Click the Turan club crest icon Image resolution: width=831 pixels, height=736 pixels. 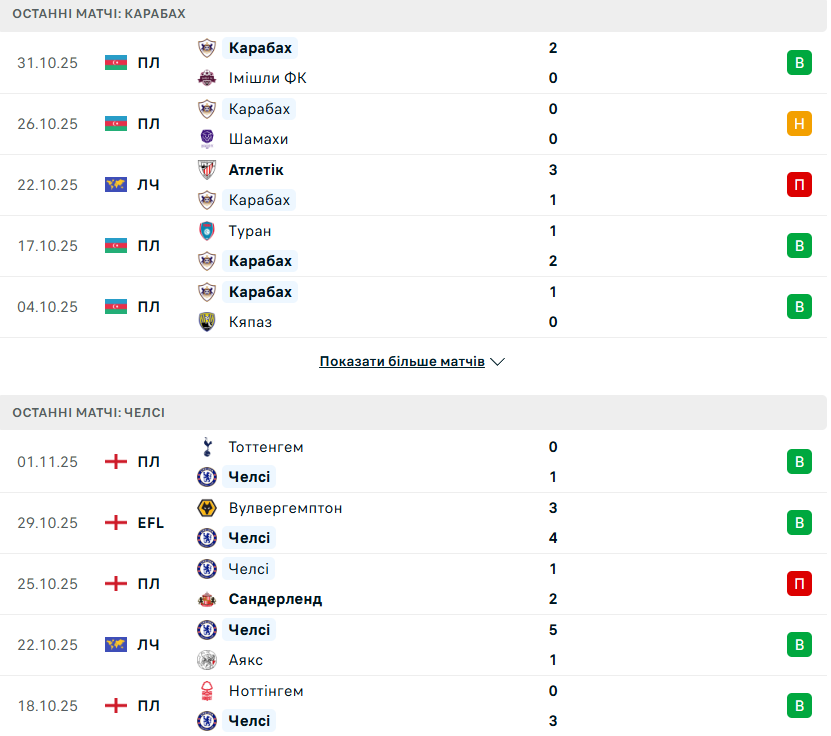click(x=207, y=231)
